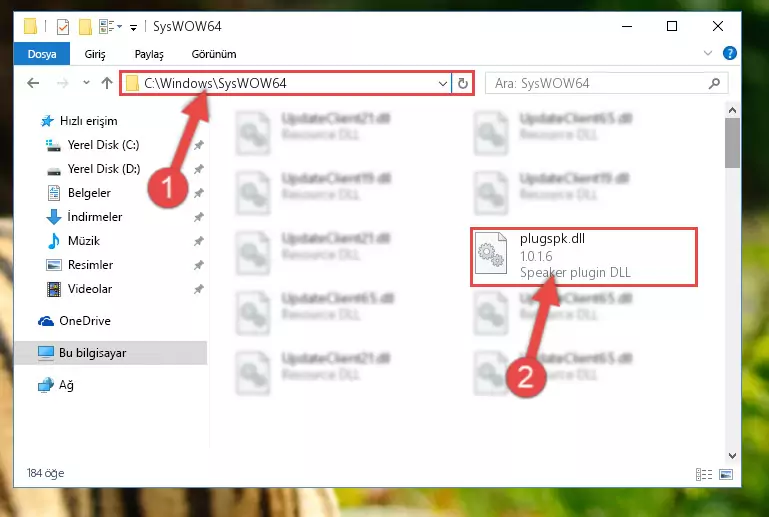Click the scrollbar down arrow
This screenshot has width=769, height=517.
click(x=732, y=456)
